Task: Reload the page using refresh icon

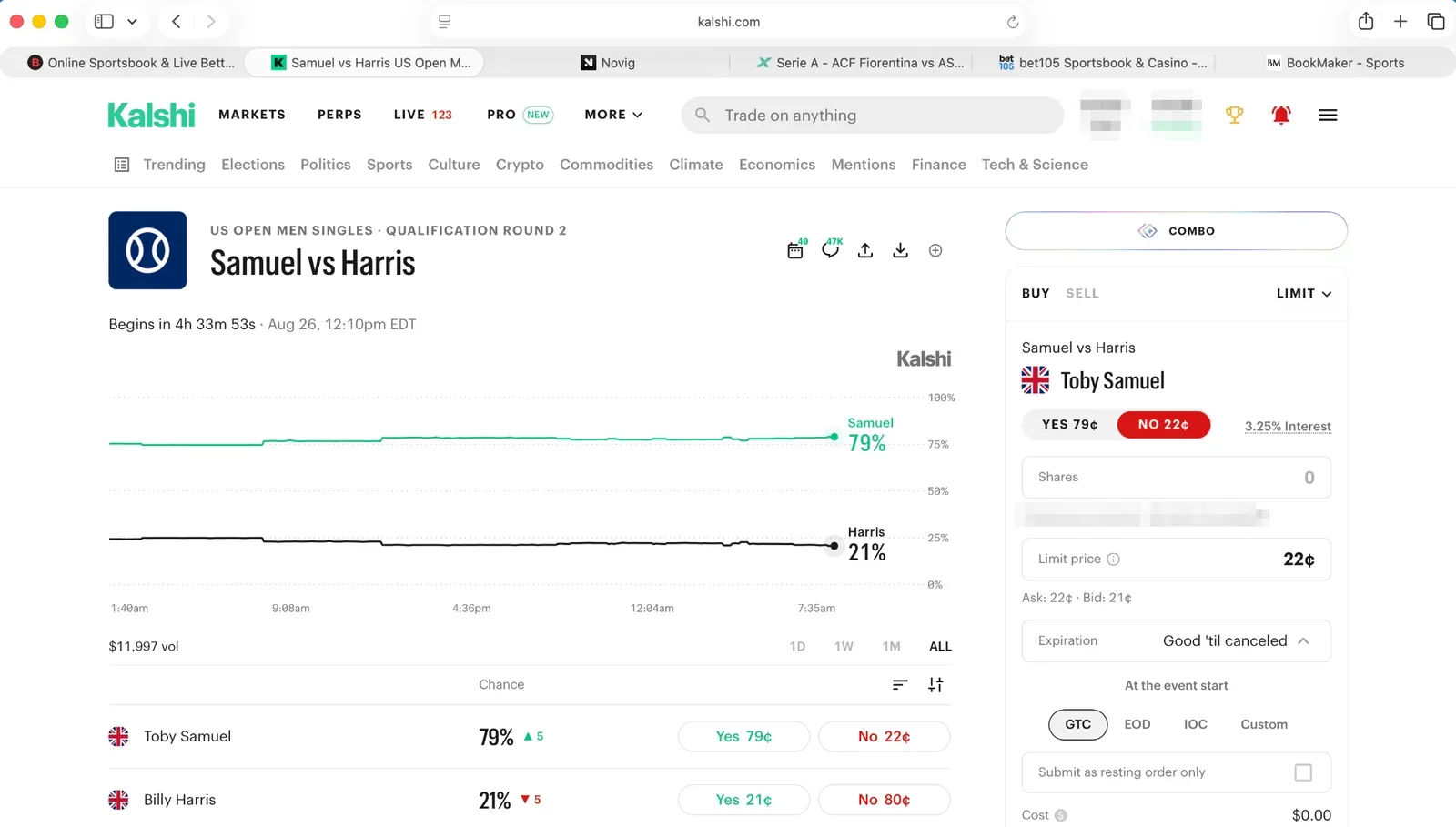Action: pyautogui.click(x=1013, y=22)
